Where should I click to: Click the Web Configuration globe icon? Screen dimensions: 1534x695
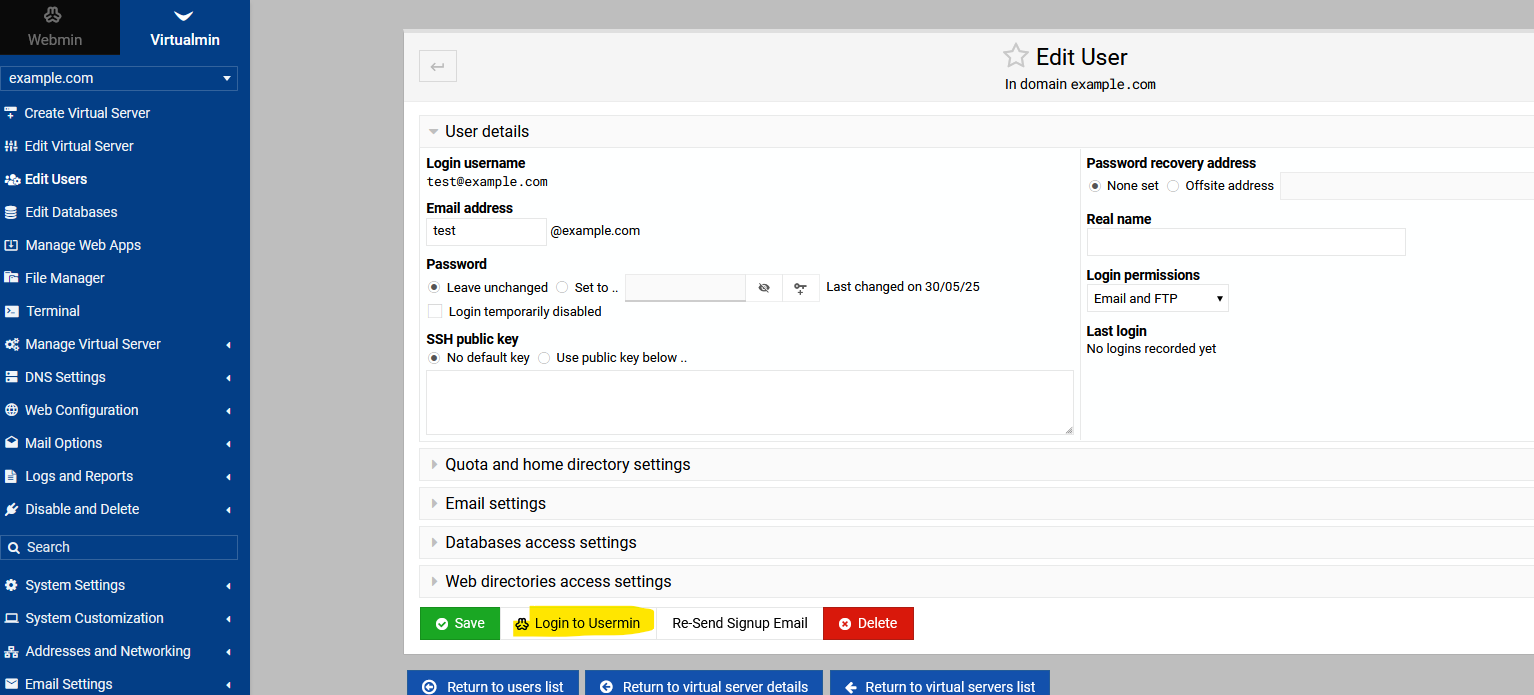click(x=12, y=410)
